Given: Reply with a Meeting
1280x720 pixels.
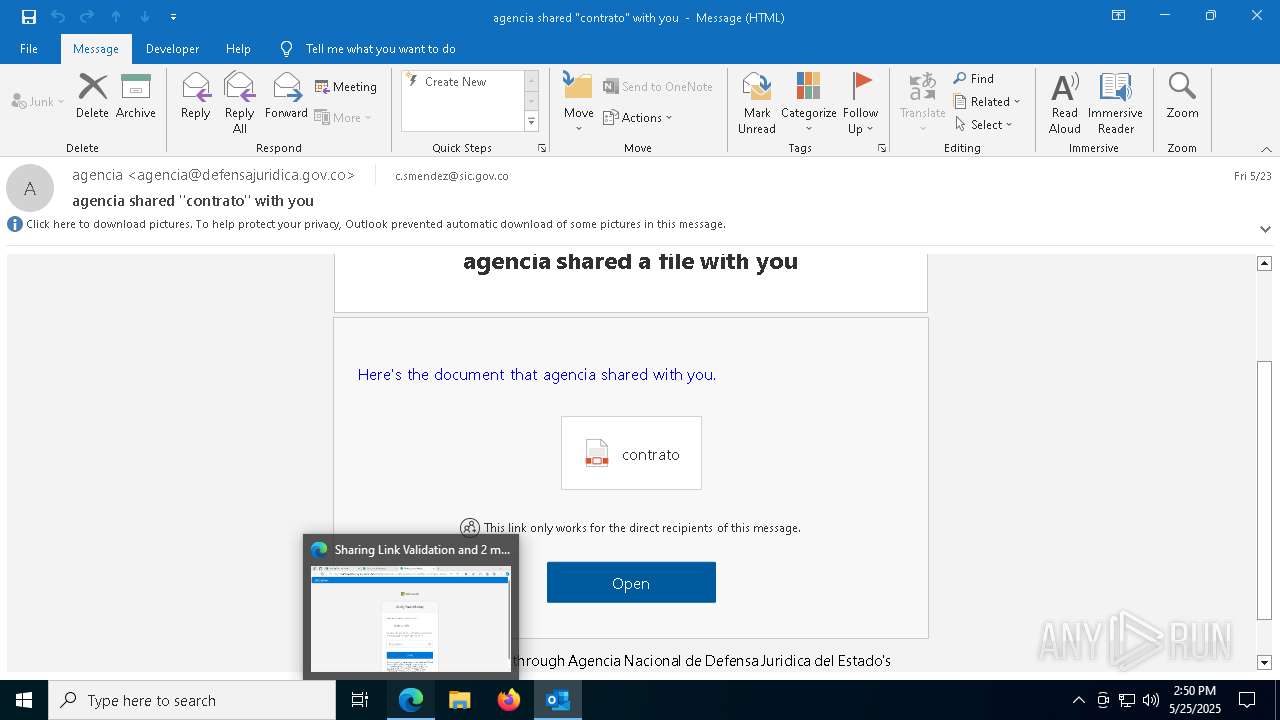Looking at the screenshot, I should pyautogui.click(x=346, y=87).
